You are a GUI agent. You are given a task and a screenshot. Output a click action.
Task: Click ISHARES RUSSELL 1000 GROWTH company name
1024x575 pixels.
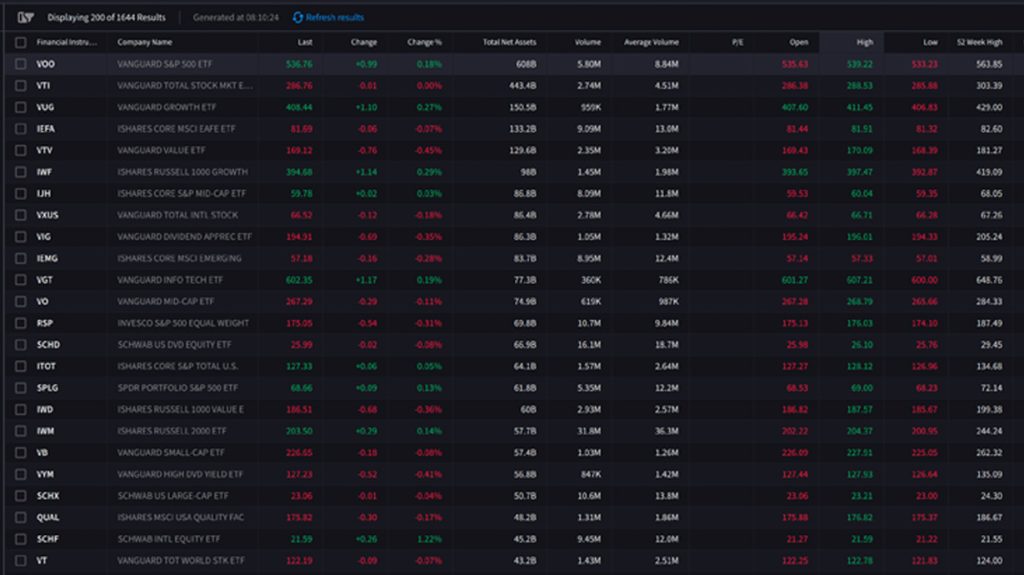183,172
